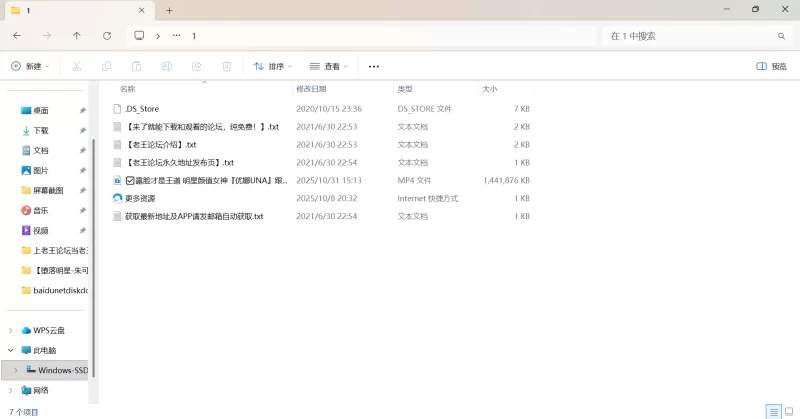This screenshot has height=419, width=800.
Task: Toggle the 预览 preview pane
Action: (x=771, y=66)
